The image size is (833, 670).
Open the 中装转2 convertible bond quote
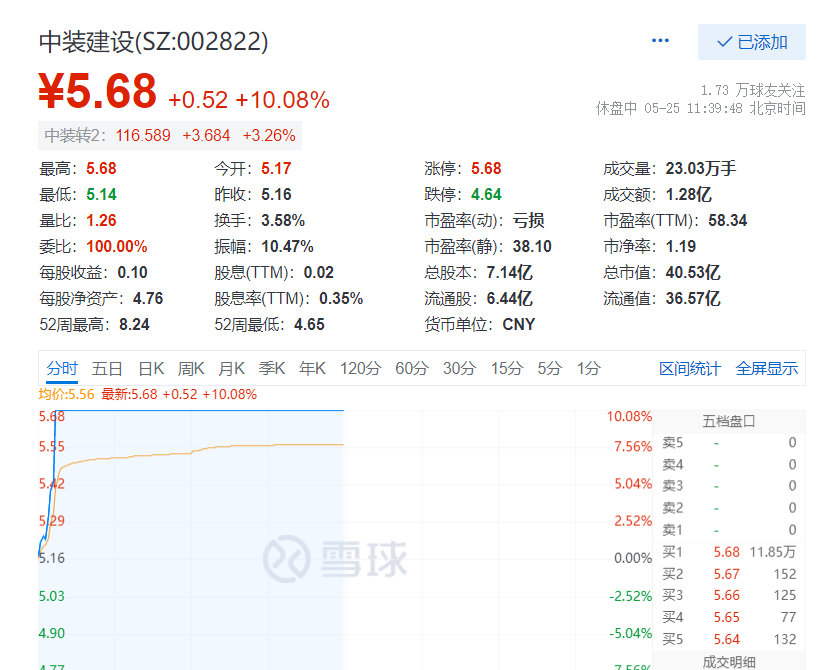[170, 135]
